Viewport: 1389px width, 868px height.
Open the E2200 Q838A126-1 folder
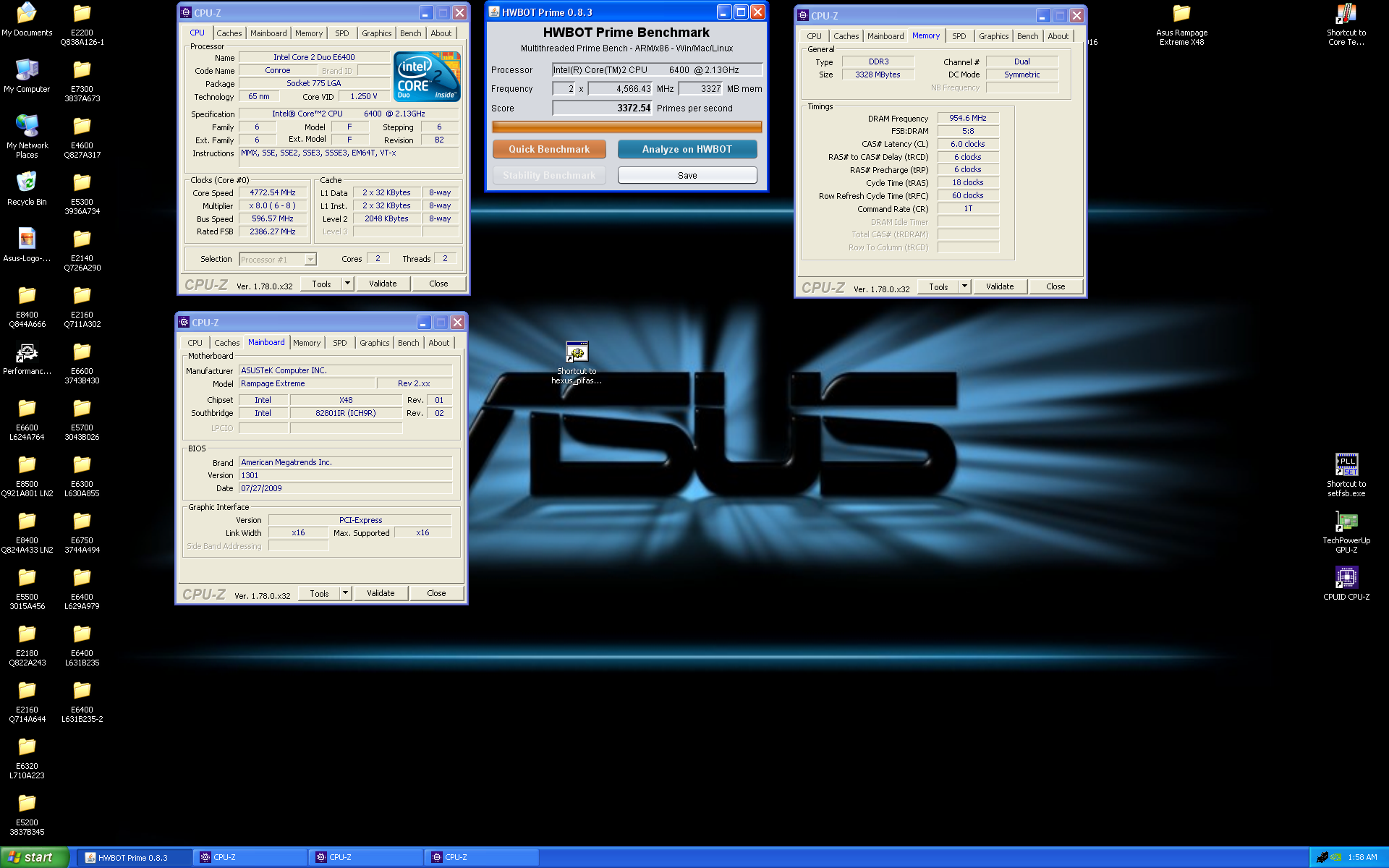[x=82, y=24]
